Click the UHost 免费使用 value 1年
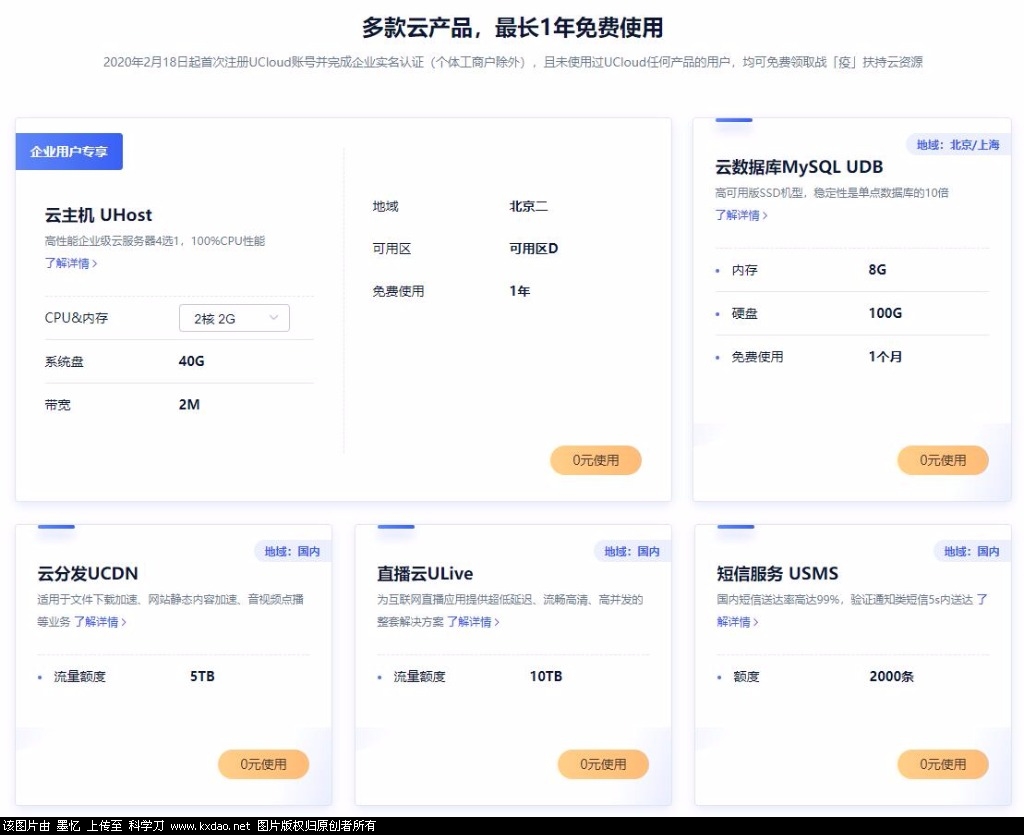 (520, 291)
